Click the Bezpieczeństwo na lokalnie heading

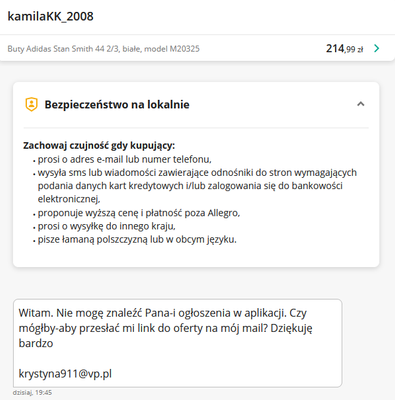point(117,105)
